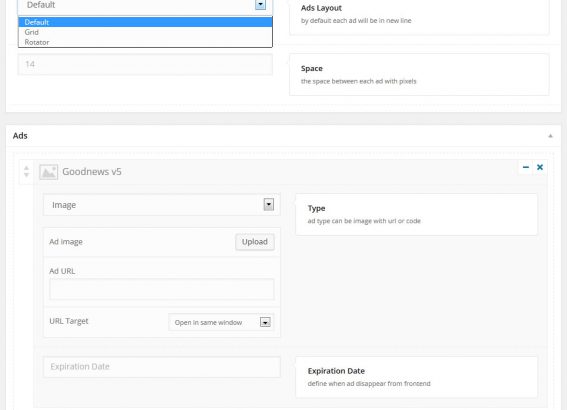Minimize the Goodnews v5 ad item
This screenshot has width=567, height=410.
pos(526,167)
